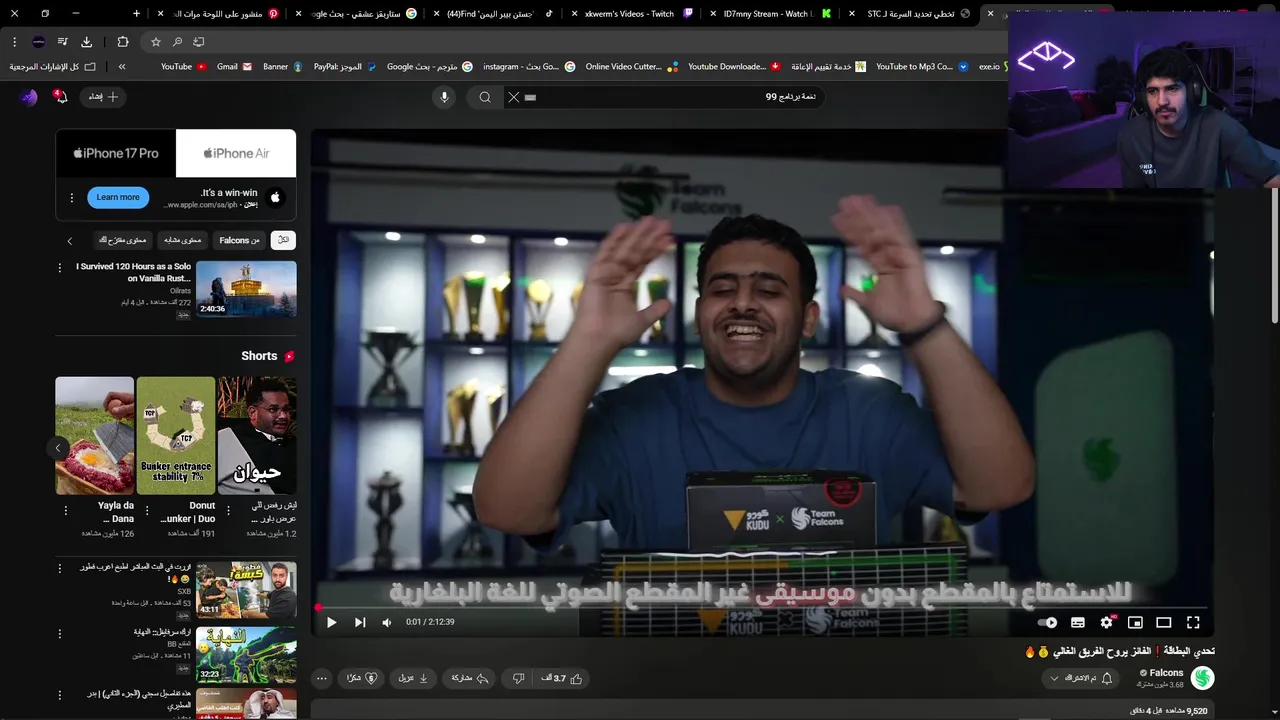Open more actions ellipsis below video
1280x720 pixels.
pyautogui.click(x=321, y=678)
